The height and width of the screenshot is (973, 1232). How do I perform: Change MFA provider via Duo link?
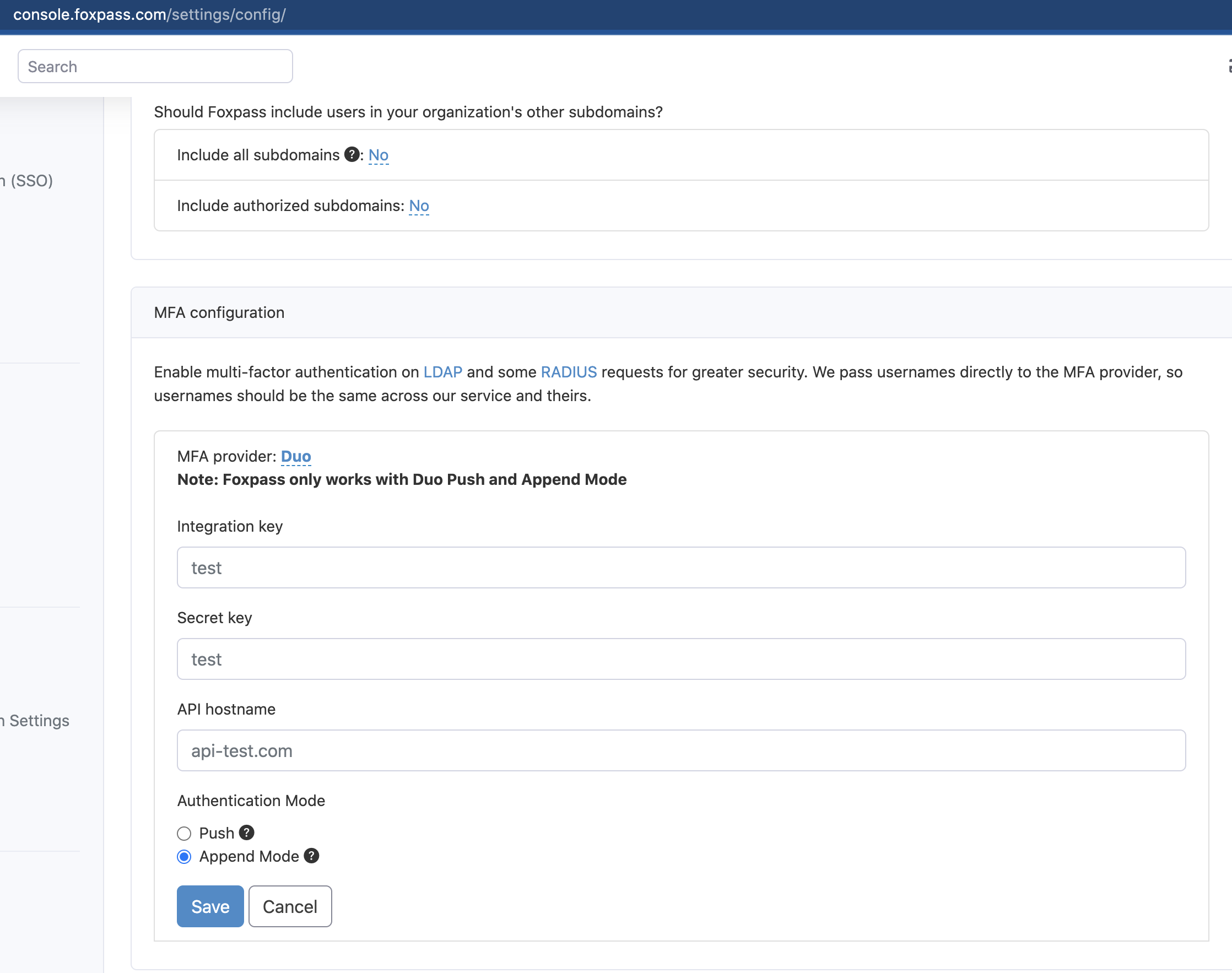coord(296,456)
